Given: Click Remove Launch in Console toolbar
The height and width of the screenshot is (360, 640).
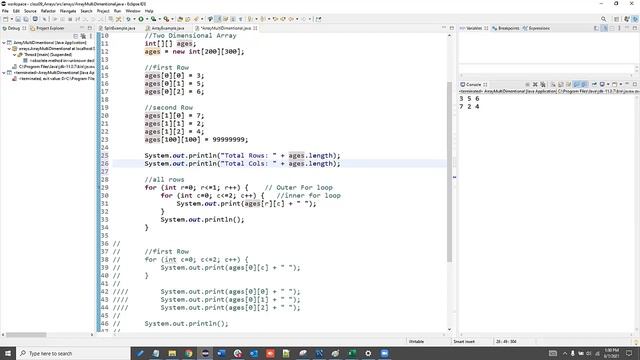Looking at the screenshot, I should pos(535,84).
